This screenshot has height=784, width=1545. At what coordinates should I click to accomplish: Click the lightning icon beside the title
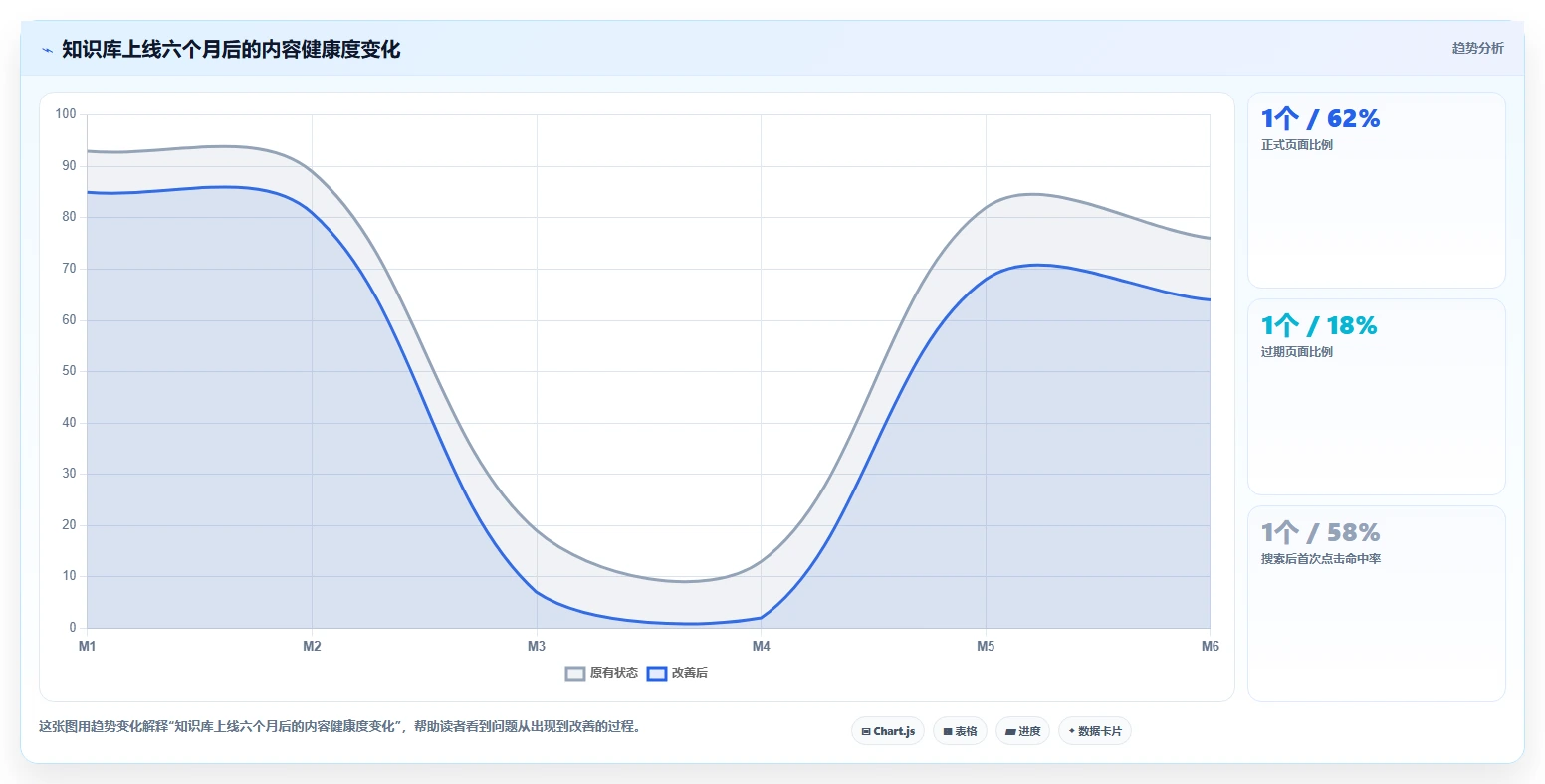47,50
